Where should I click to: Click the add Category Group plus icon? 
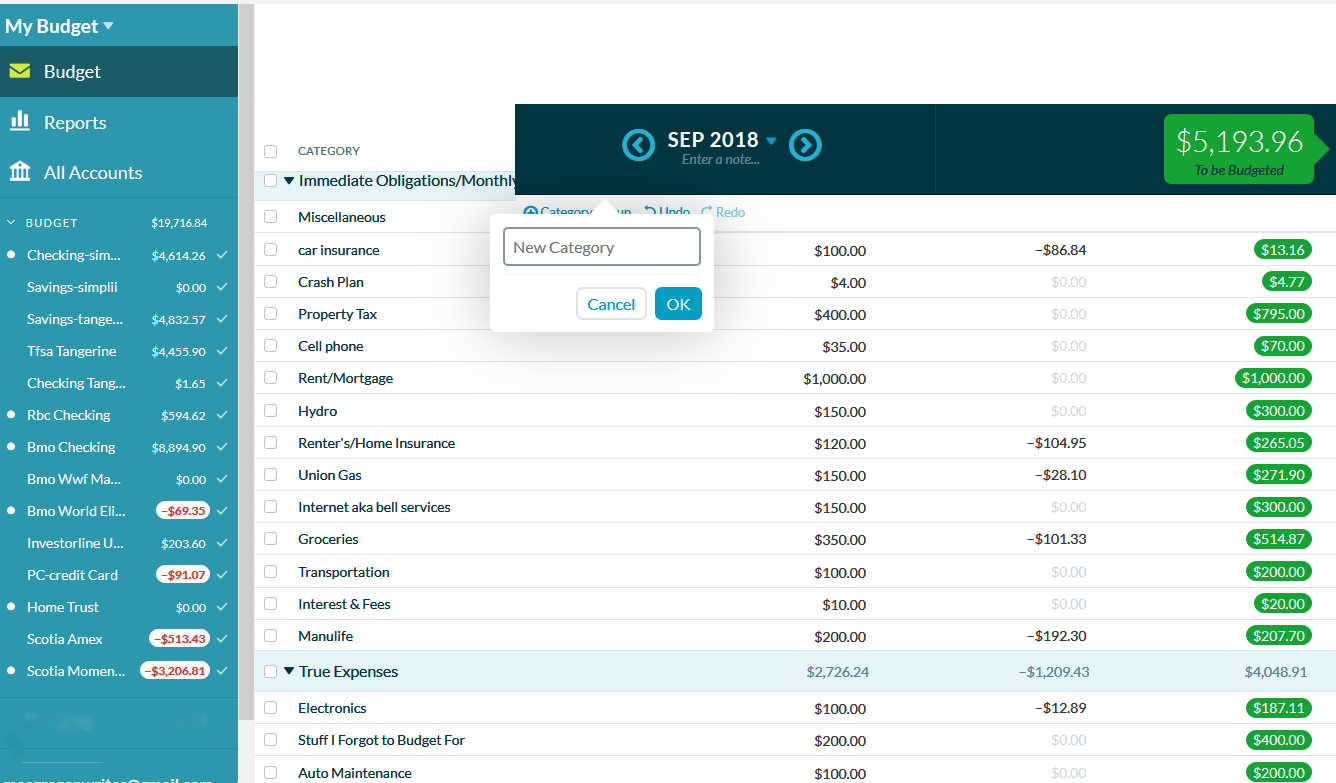(x=531, y=212)
